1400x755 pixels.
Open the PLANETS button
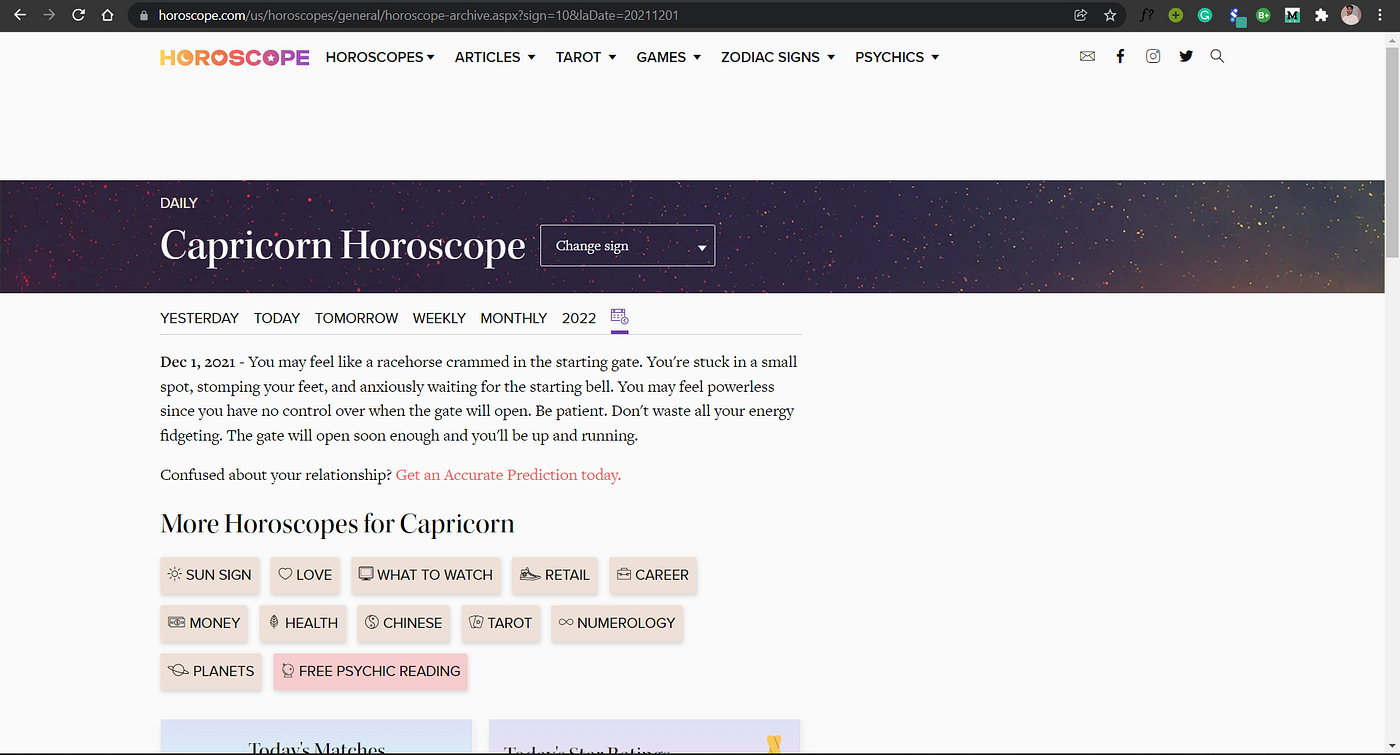211,671
